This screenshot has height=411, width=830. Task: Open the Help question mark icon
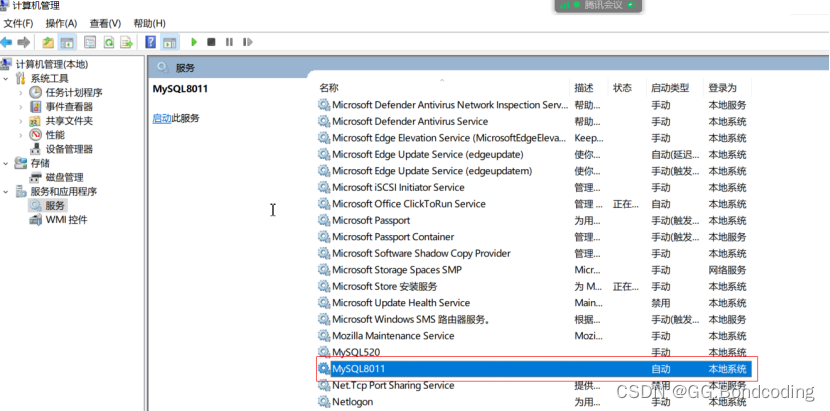[x=151, y=42]
